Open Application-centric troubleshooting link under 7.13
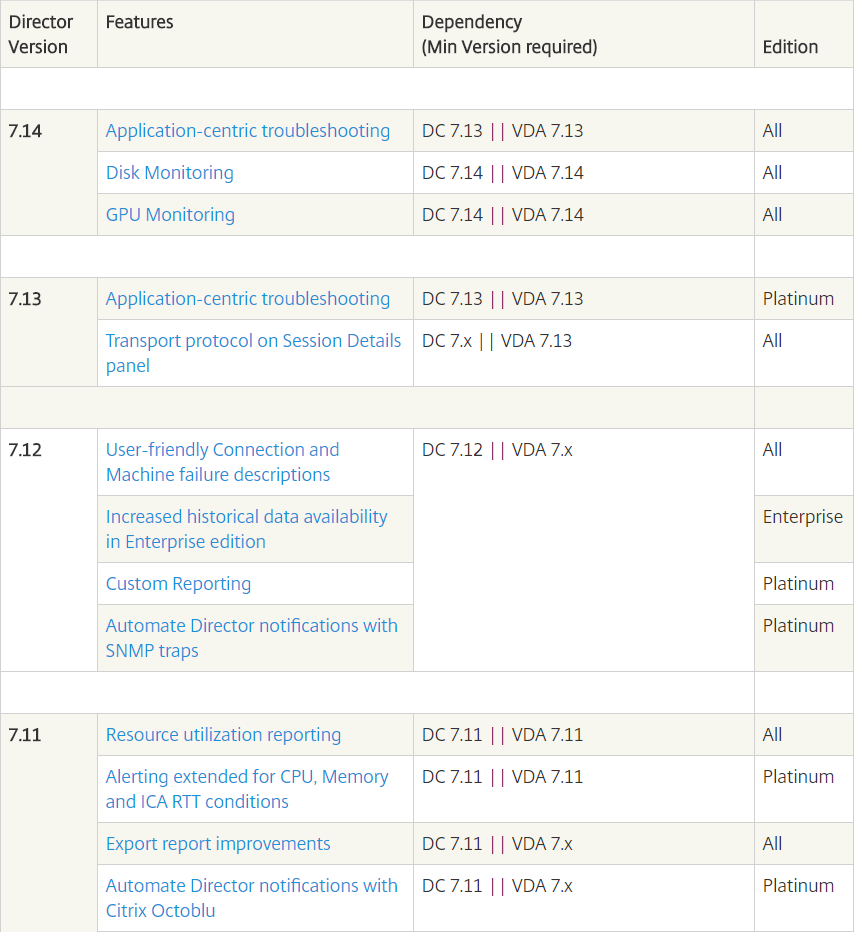This screenshot has width=854, height=932. coord(248,299)
